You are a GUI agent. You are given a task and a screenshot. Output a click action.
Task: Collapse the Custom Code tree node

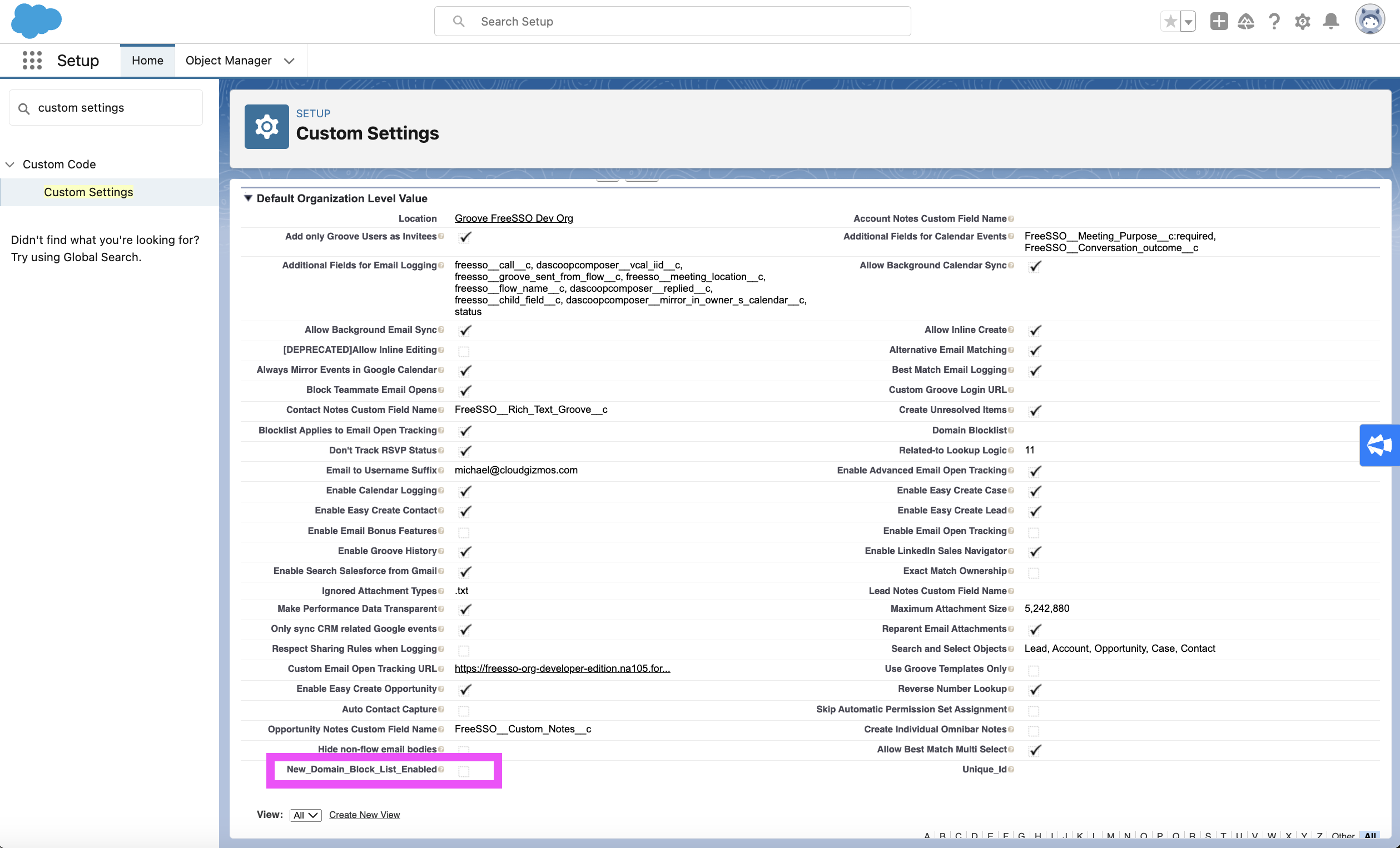click(9, 164)
